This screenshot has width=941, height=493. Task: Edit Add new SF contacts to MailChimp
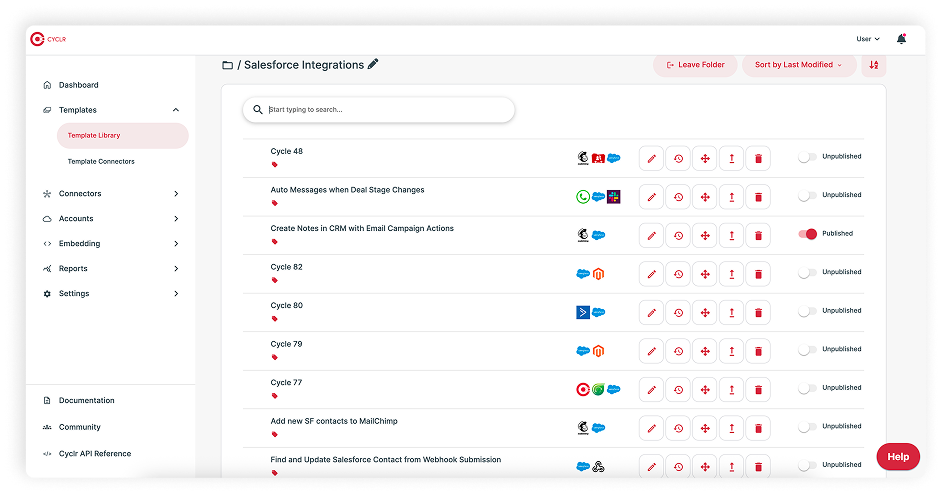651,428
